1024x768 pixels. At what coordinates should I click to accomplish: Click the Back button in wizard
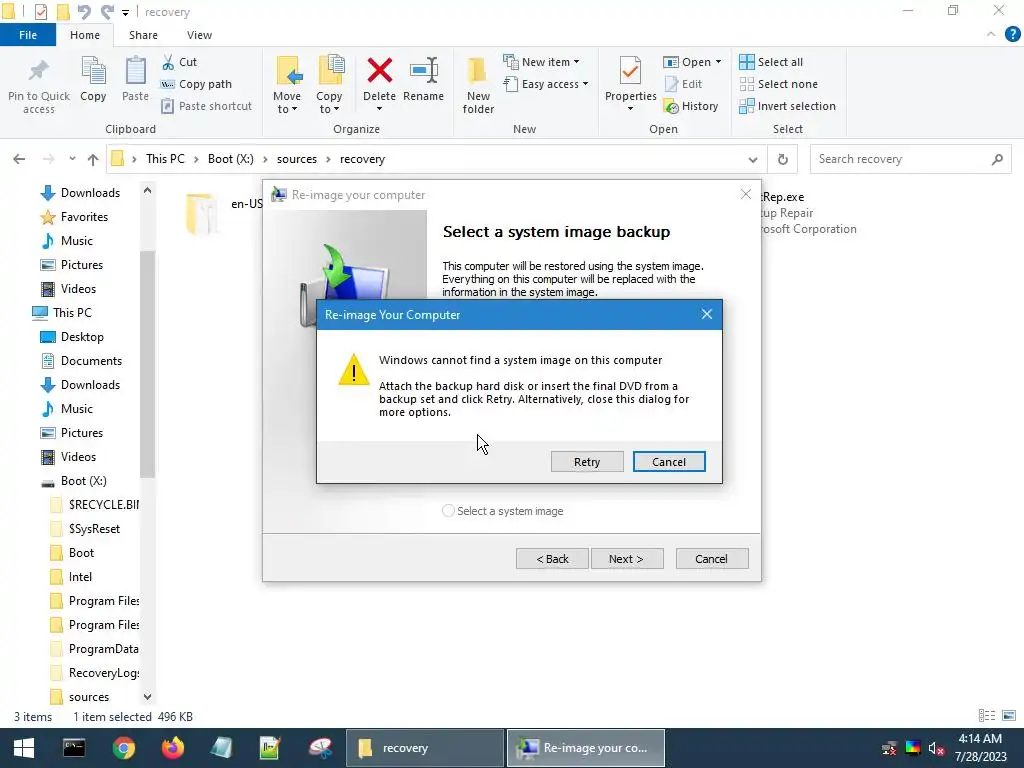[x=552, y=559]
